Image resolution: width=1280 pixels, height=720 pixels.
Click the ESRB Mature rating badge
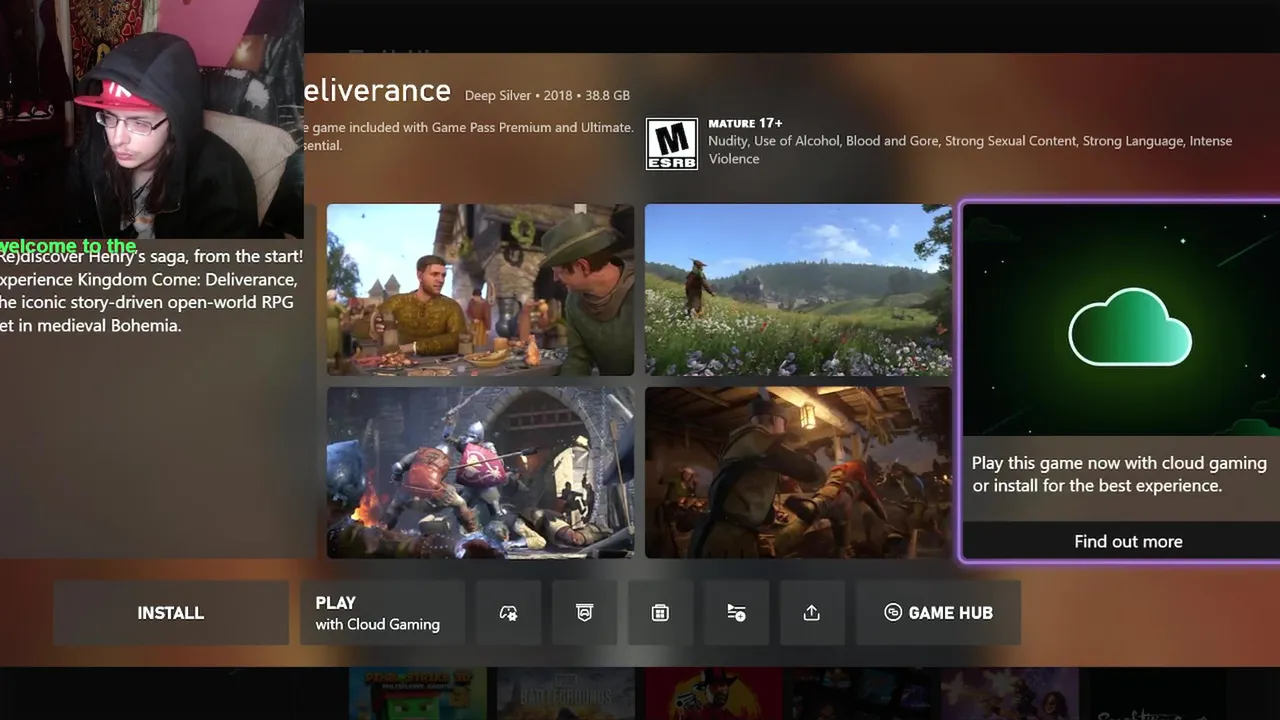tap(672, 144)
